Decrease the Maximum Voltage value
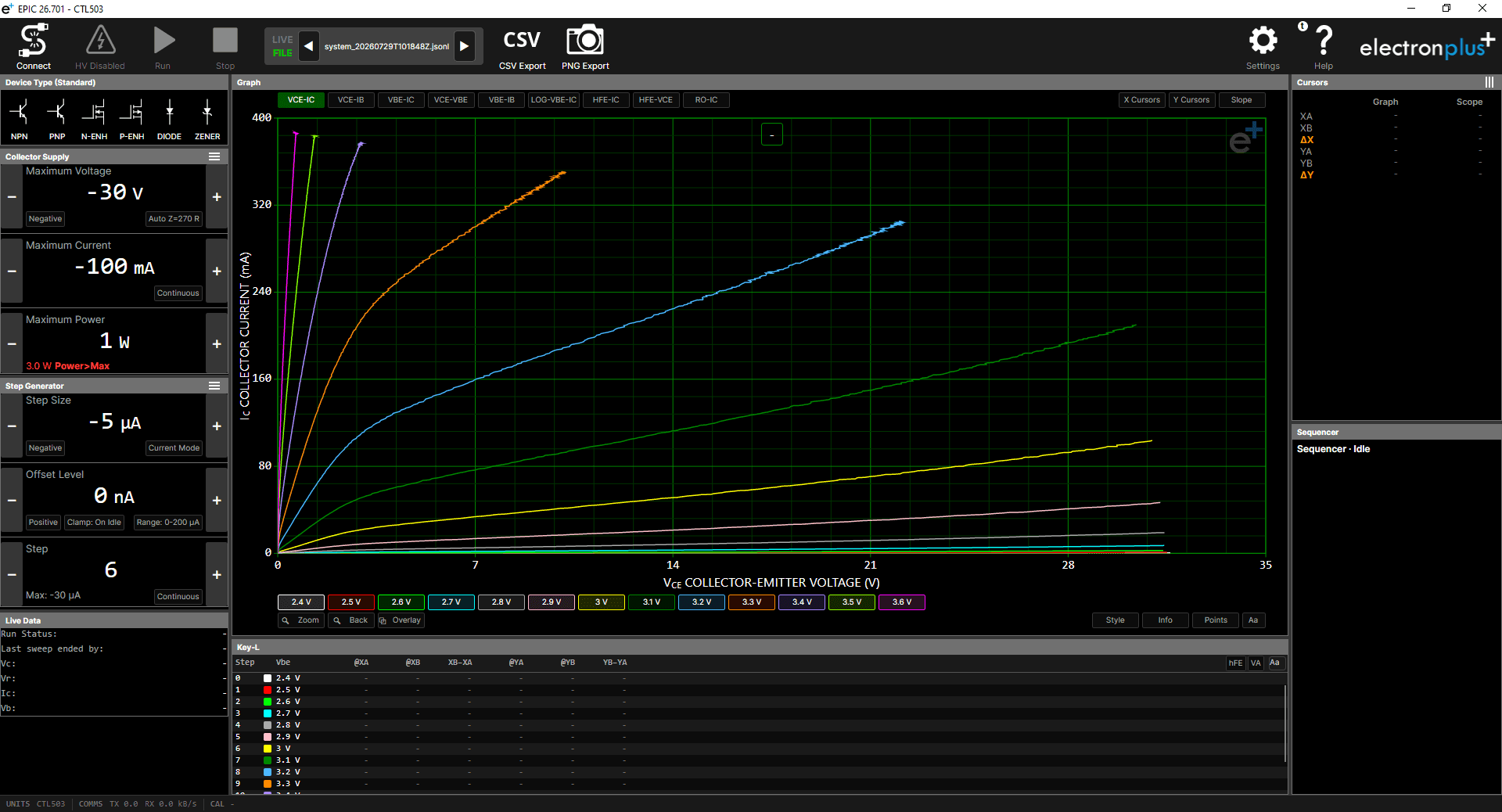 (12, 197)
